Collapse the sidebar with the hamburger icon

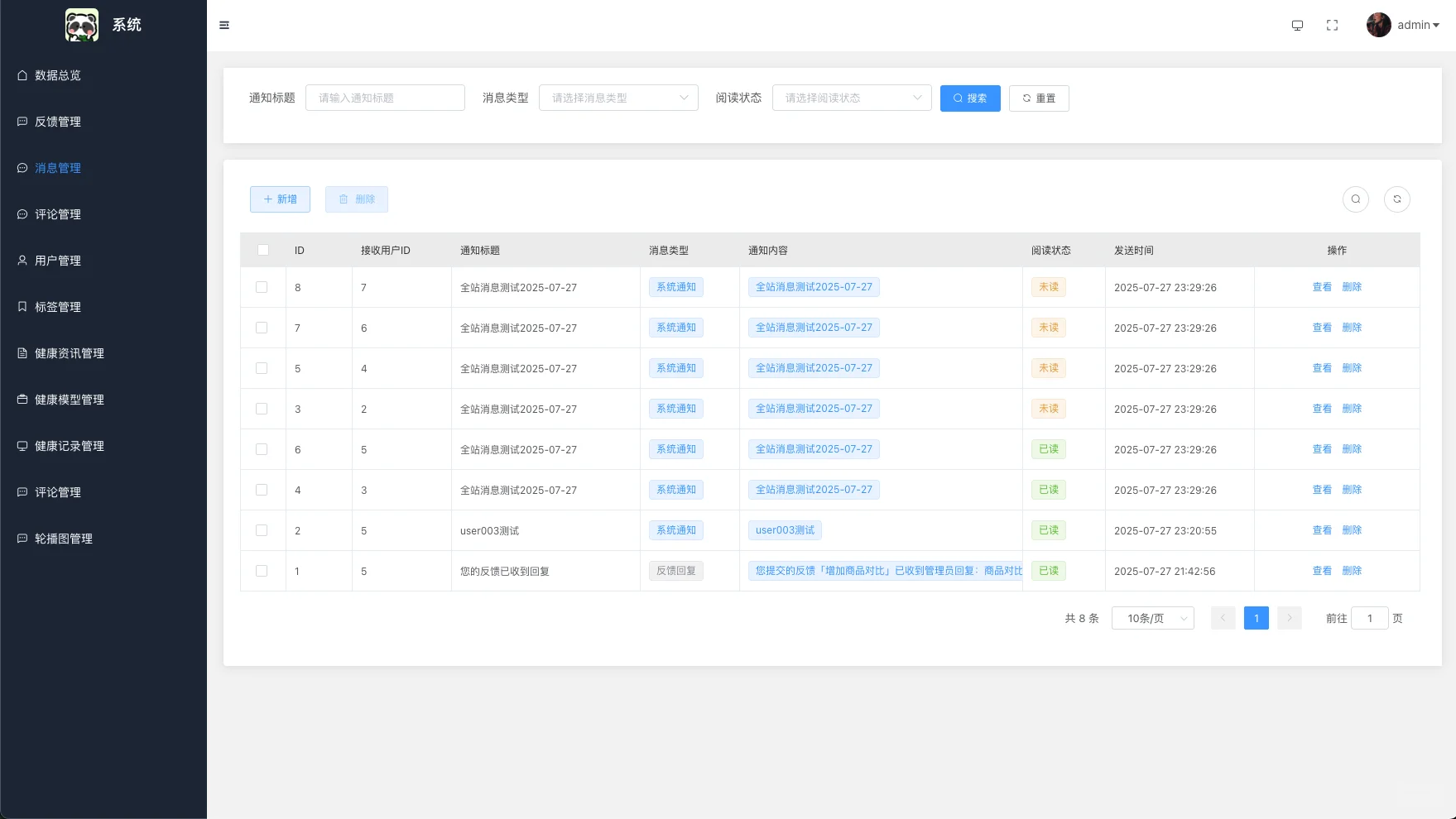click(x=224, y=25)
